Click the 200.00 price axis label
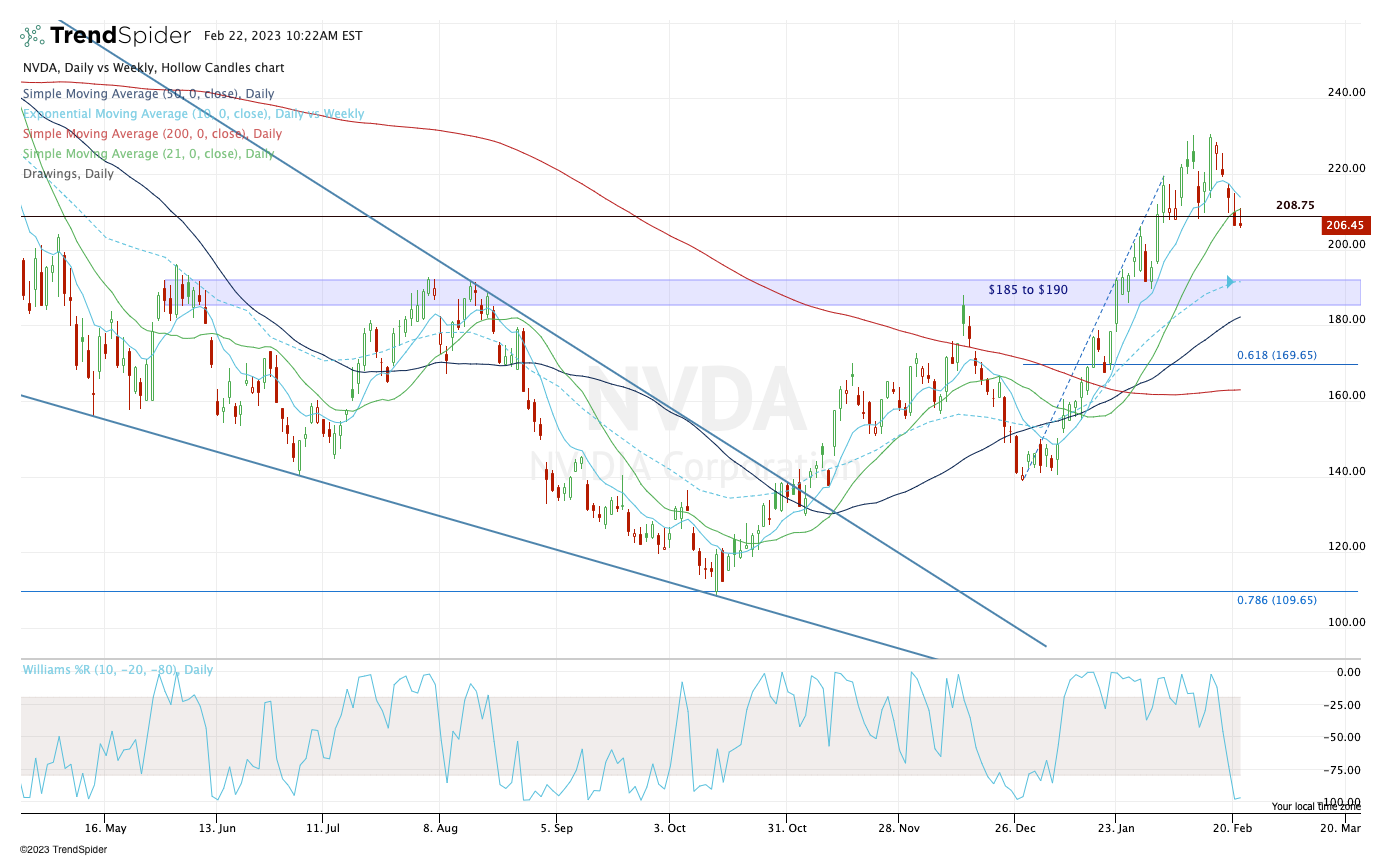 (1345, 244)
